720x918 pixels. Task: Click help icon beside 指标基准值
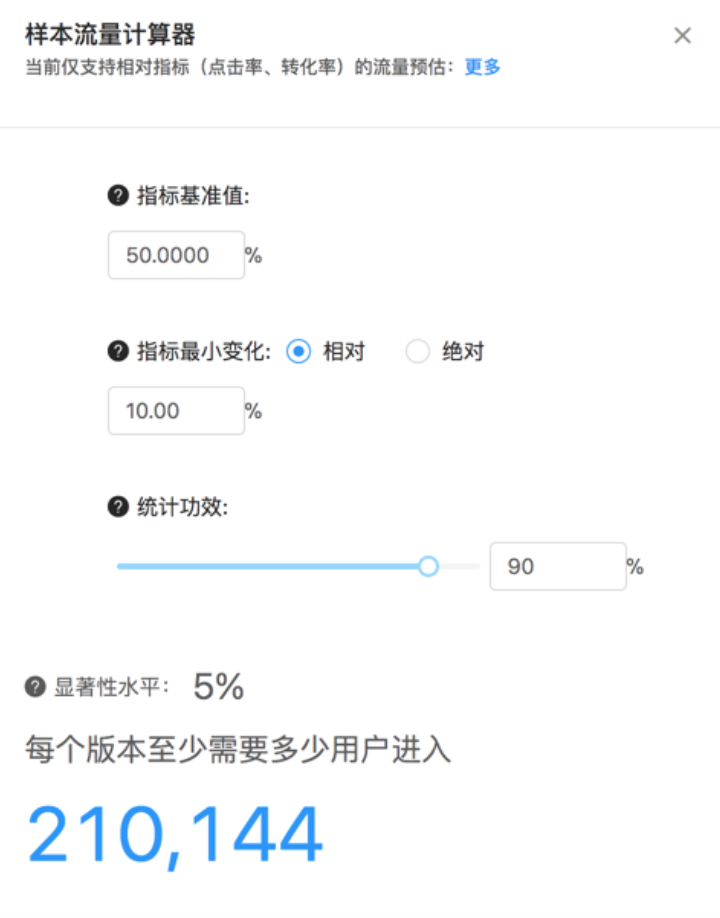click(x=118, y=195)
